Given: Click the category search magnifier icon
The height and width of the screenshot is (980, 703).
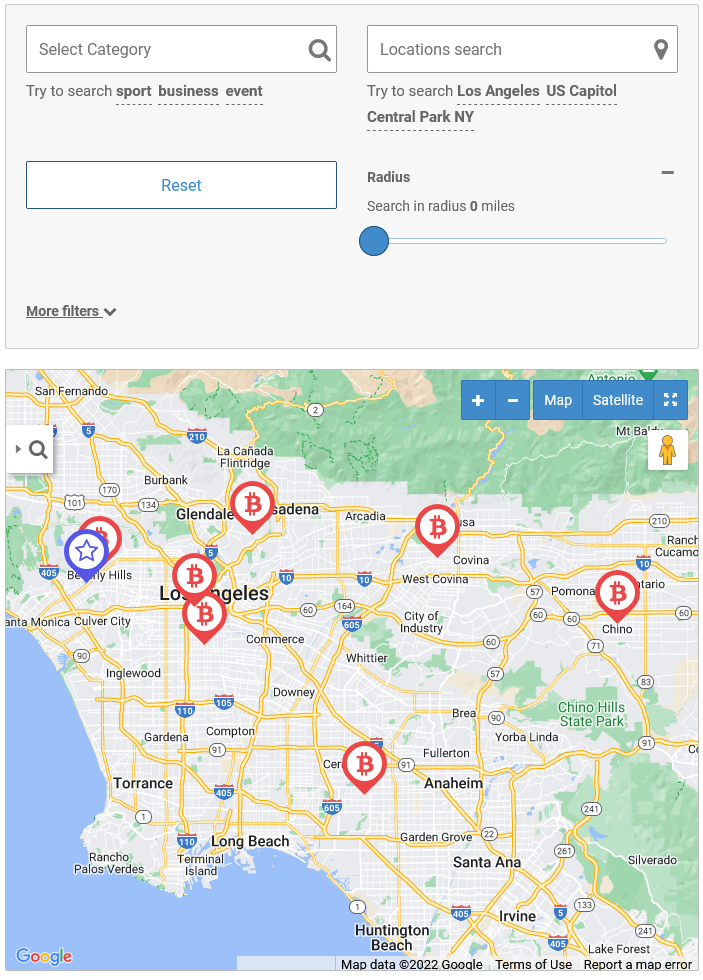Looking at the screenshot, I should pyautogui.click(x=319, y=49).
